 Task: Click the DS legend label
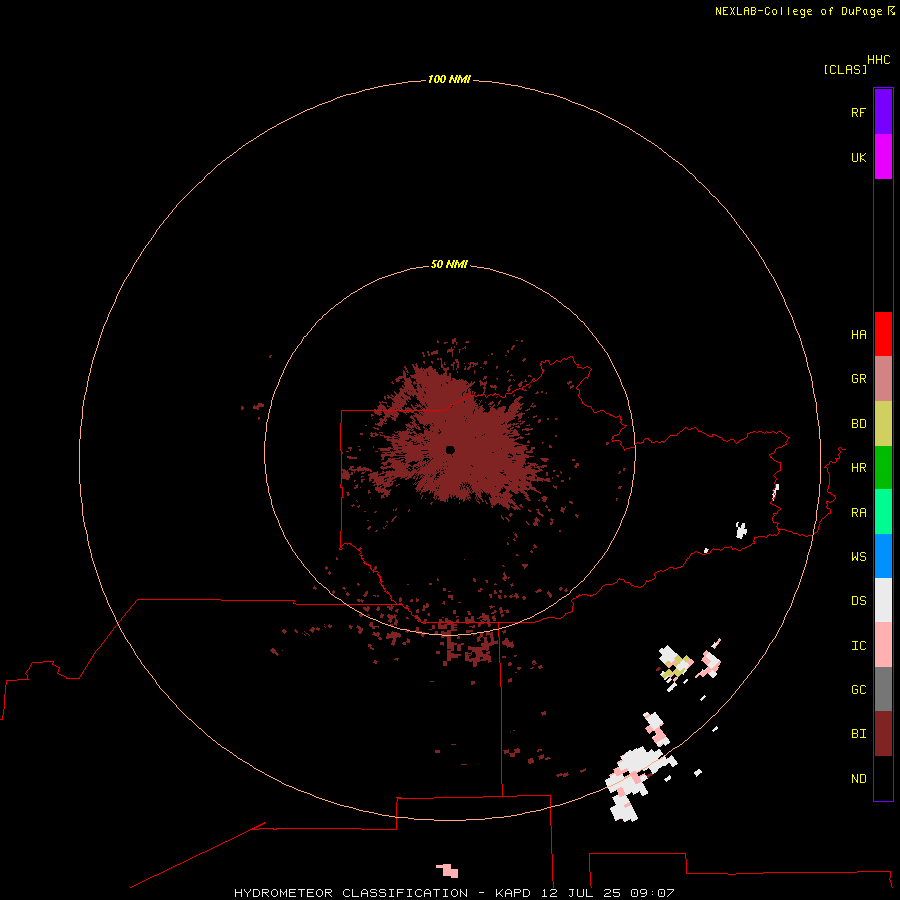pyautogui.click(x=858, y=601)
